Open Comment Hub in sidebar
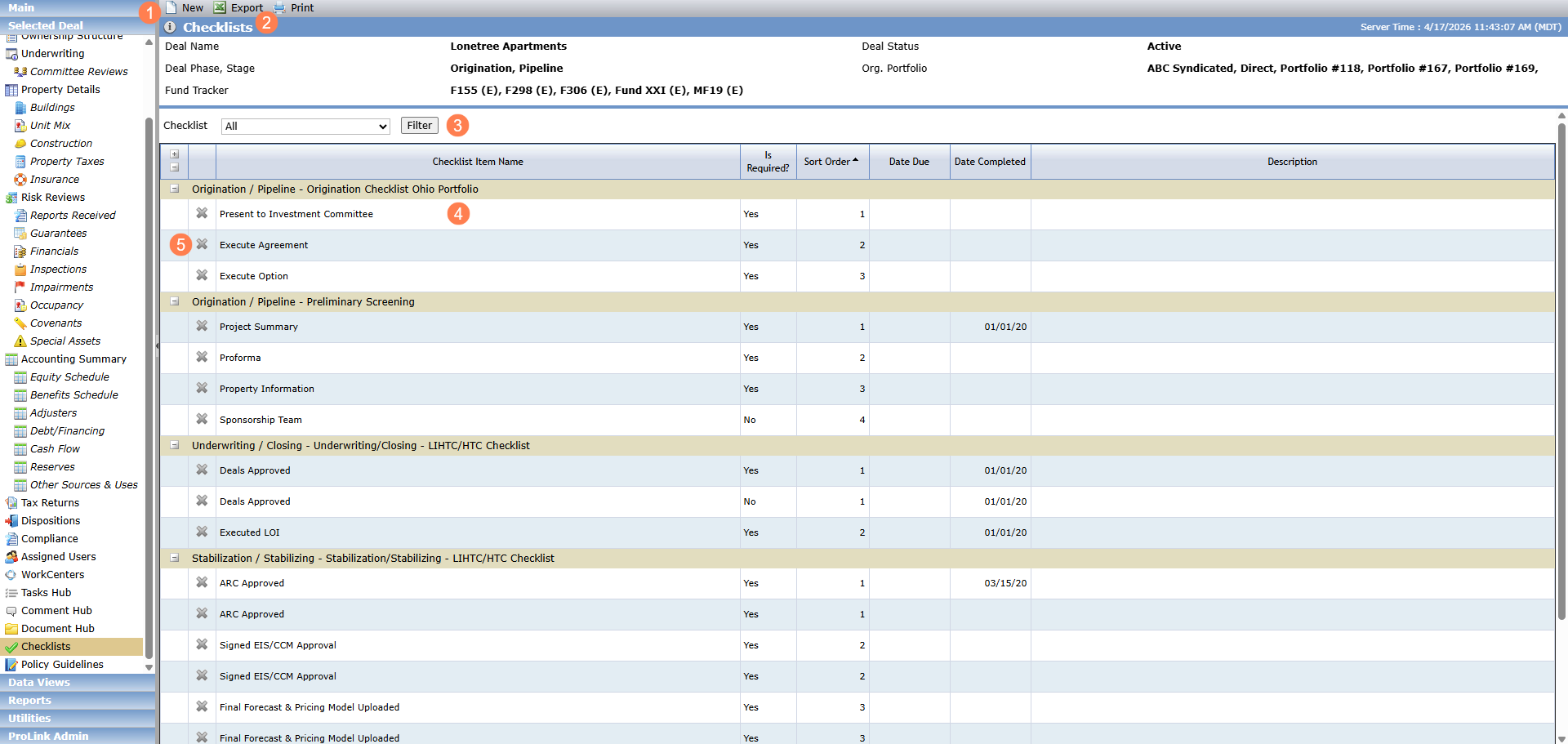Image resolution: width=1568 pixels, height=744 pixels. pos(56,611)
